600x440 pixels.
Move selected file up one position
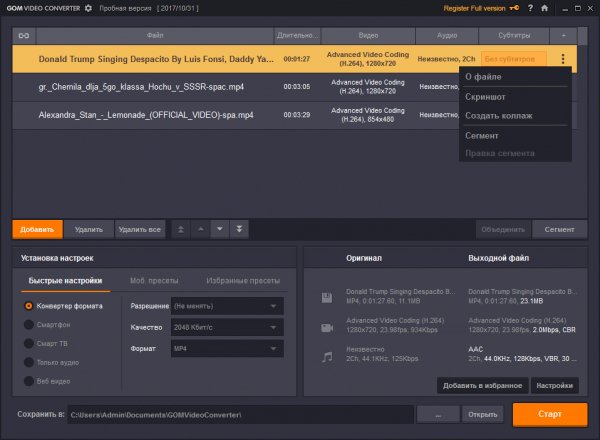click(201, 229)
